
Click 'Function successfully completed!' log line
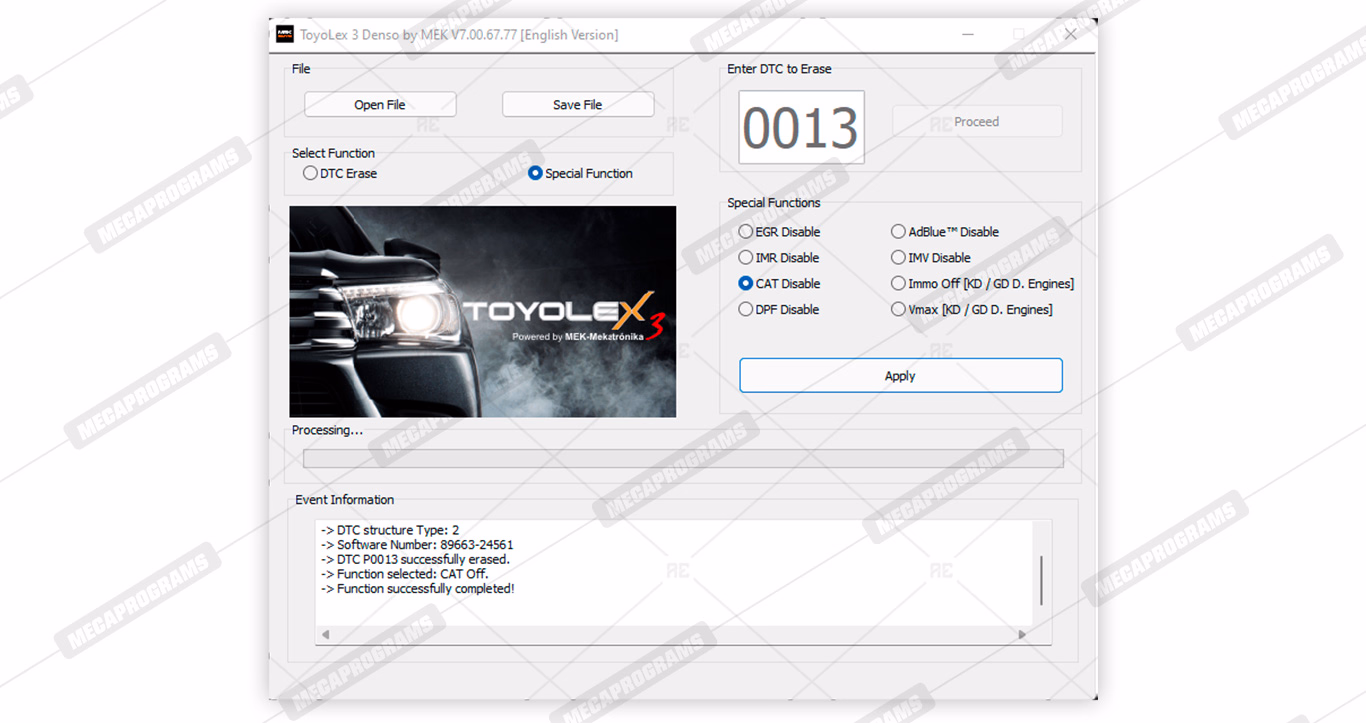click(418, 589)
